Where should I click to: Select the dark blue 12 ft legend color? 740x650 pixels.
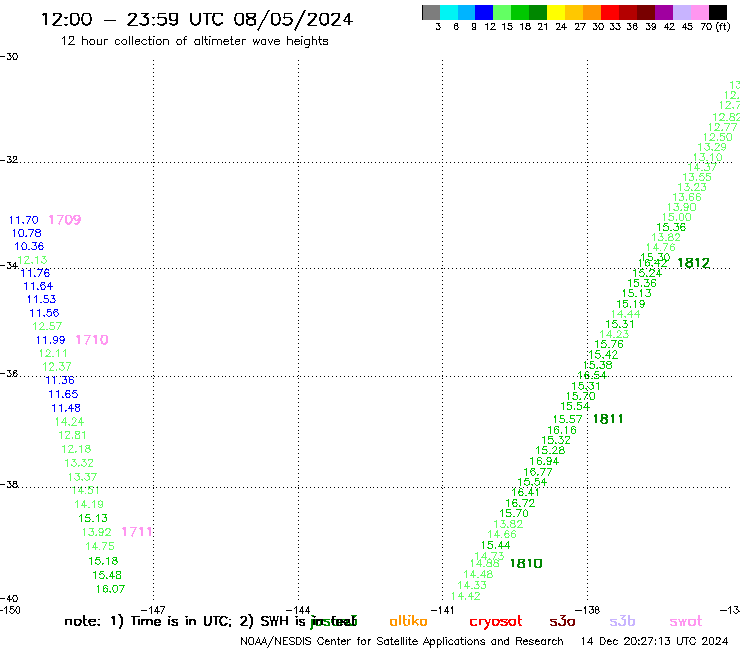click(x=484, y=12)
